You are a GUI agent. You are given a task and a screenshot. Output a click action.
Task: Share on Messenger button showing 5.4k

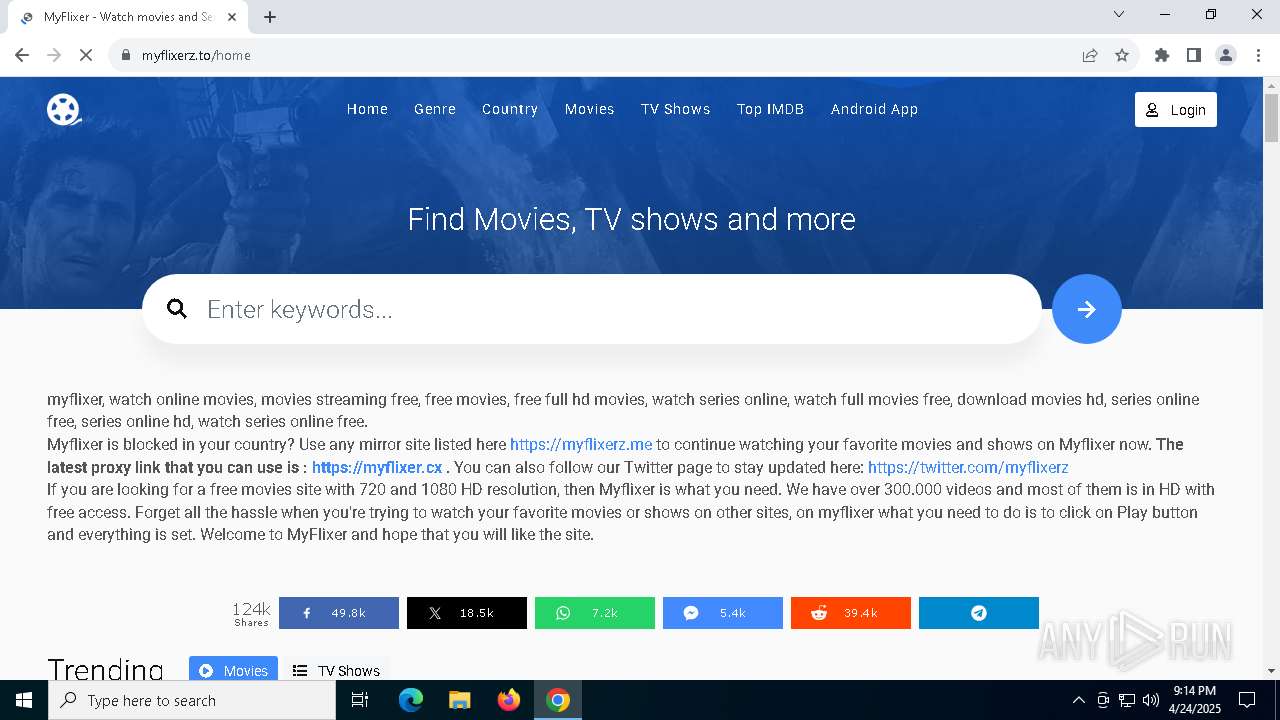coord(723,613)
